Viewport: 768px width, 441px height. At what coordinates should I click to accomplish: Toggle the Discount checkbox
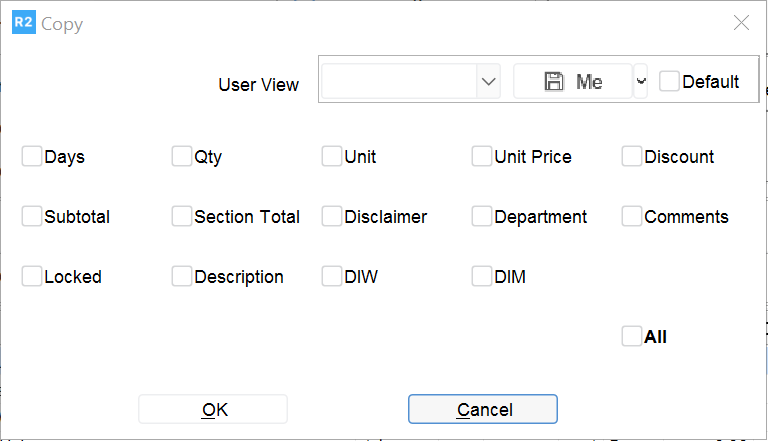click(x=632, y=157)
